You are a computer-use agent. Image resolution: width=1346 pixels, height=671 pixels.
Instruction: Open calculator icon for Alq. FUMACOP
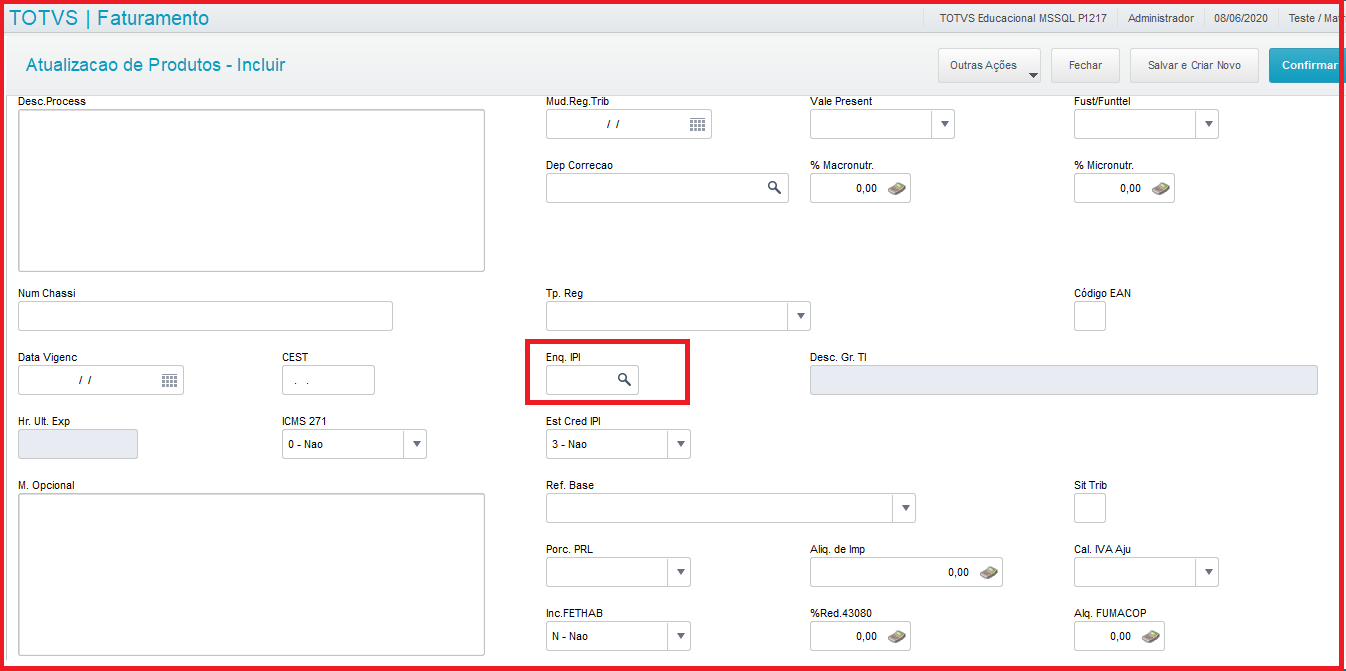pos(1151,636)
